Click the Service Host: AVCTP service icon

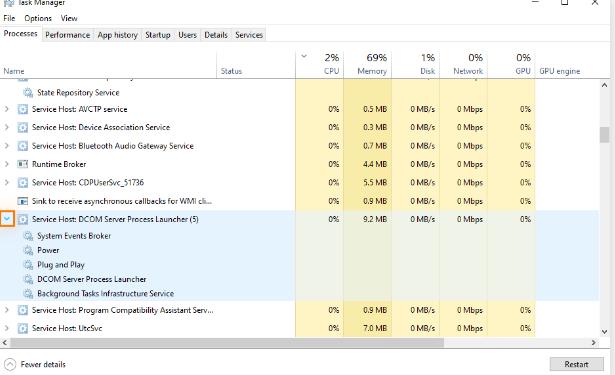tap(23, 109)
